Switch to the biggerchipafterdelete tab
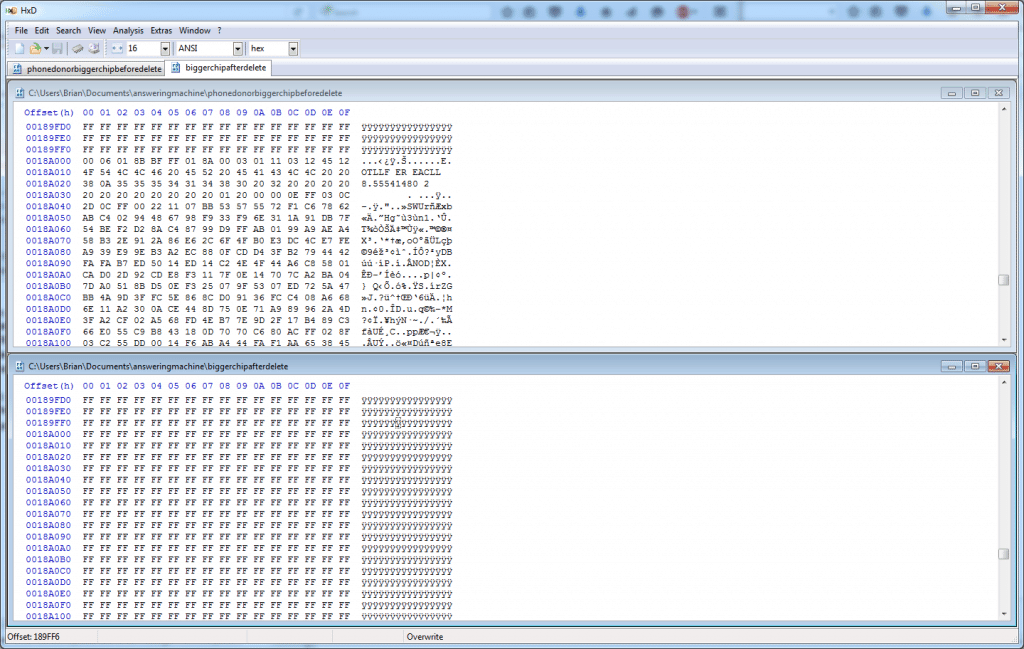1024x649 pixels. tap(226, 69)
